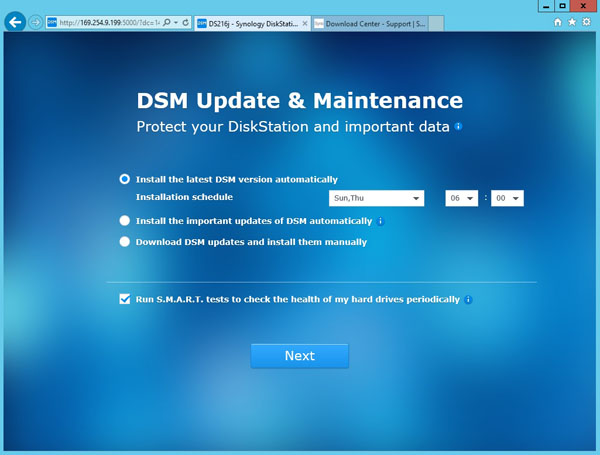Screen dimensions: 600x455
Task: Expand the address bar autocomplete dropdown arrow
Action: point(176,23)
